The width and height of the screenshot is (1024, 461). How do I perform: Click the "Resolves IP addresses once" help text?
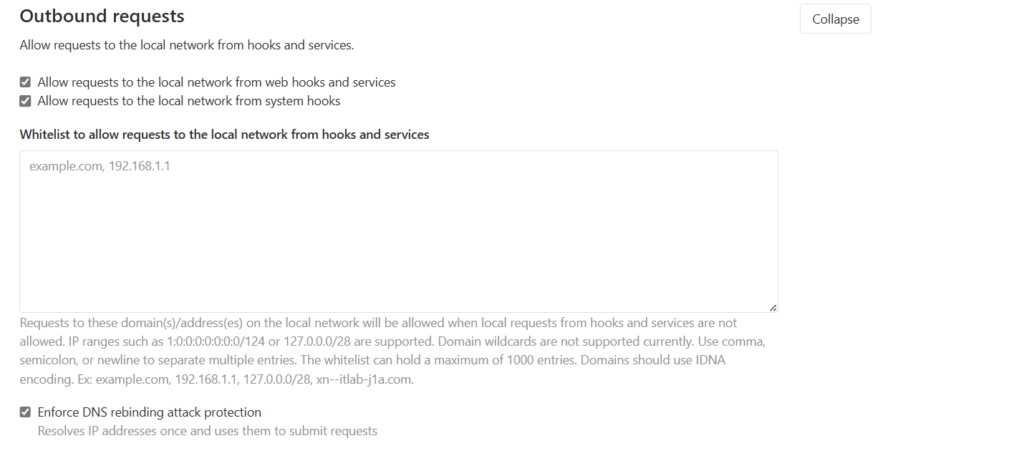point(207,431)
